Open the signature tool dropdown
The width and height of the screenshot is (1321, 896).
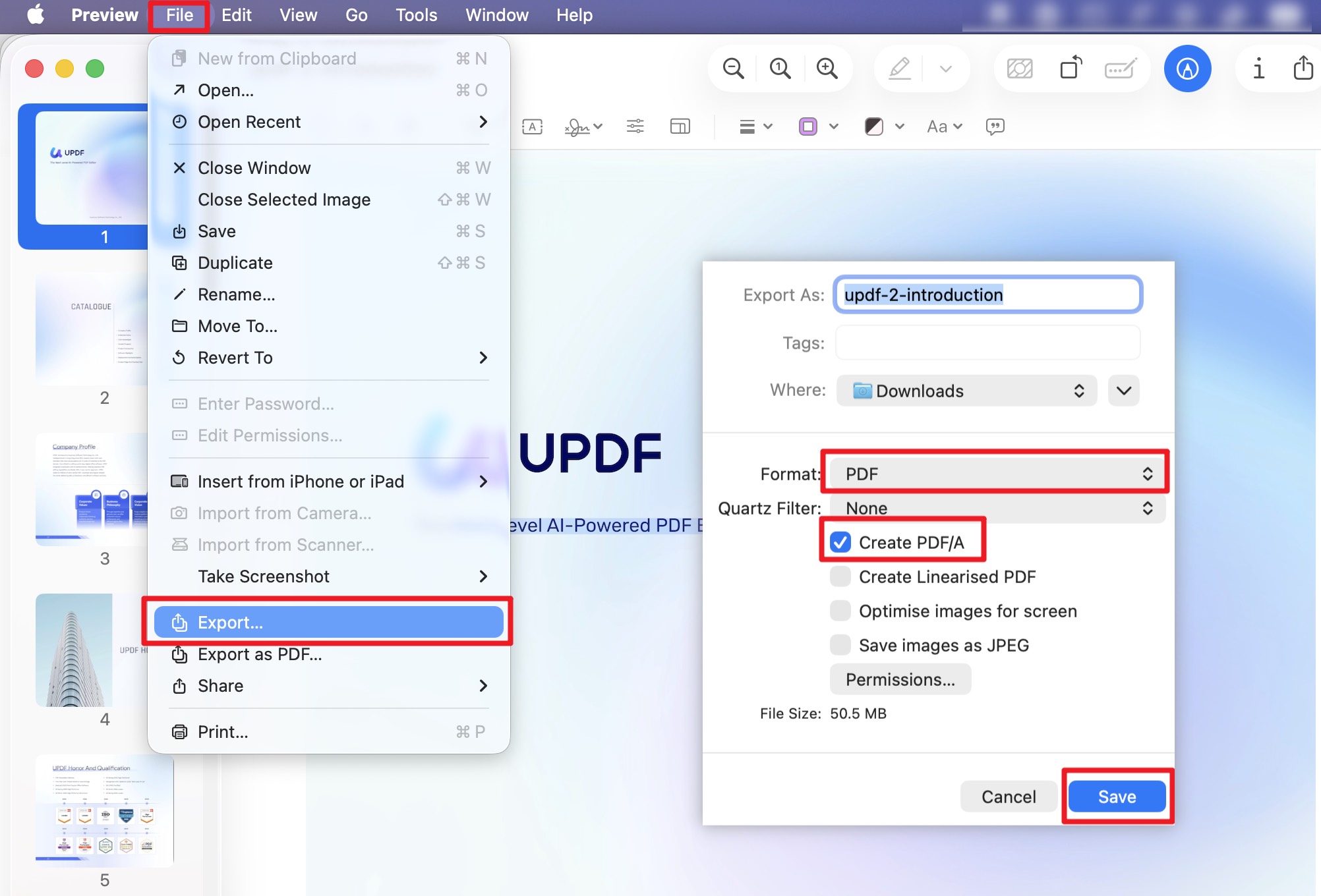coord(583,126)
